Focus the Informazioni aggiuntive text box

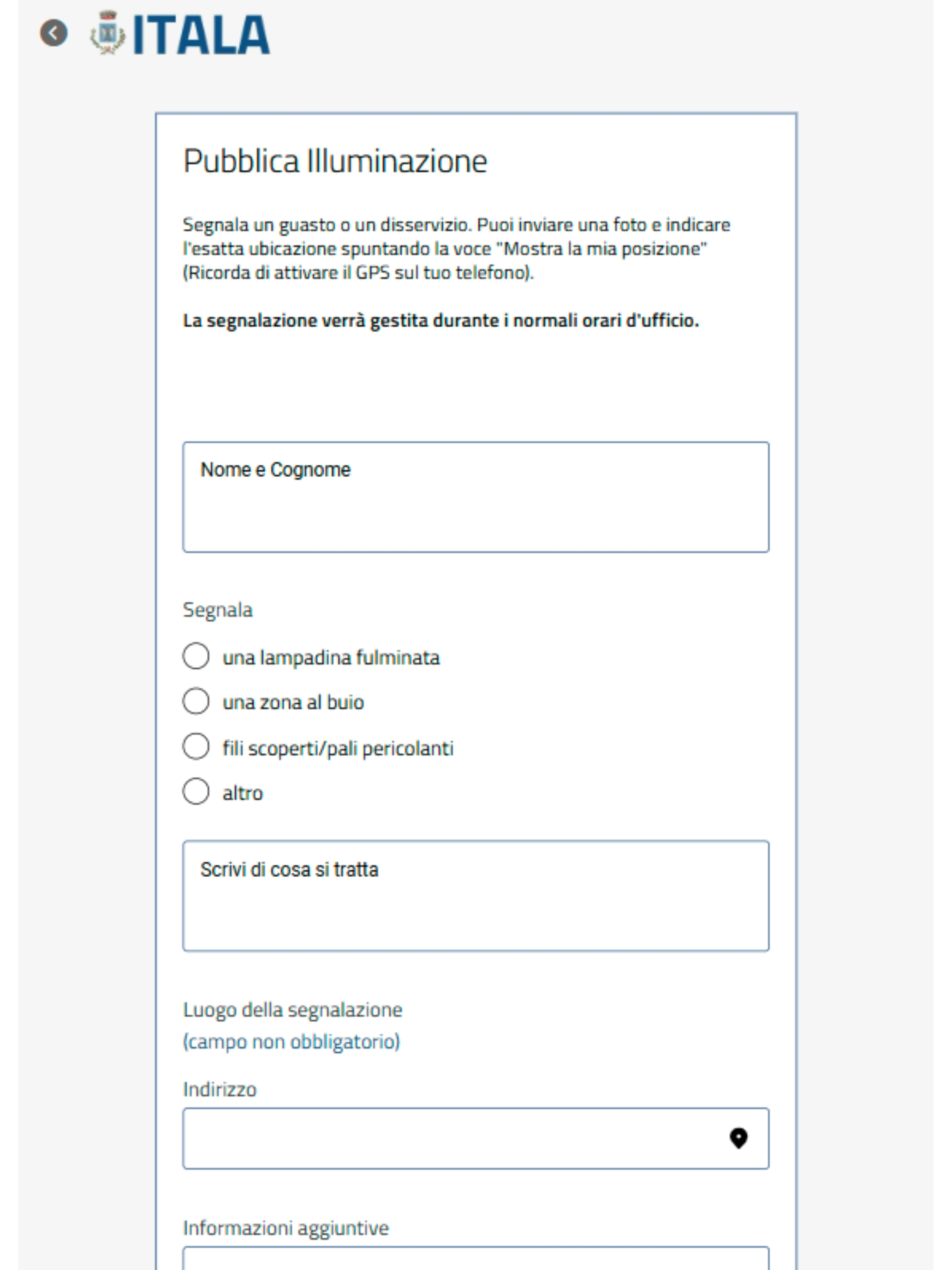(x=476, y=1258)
